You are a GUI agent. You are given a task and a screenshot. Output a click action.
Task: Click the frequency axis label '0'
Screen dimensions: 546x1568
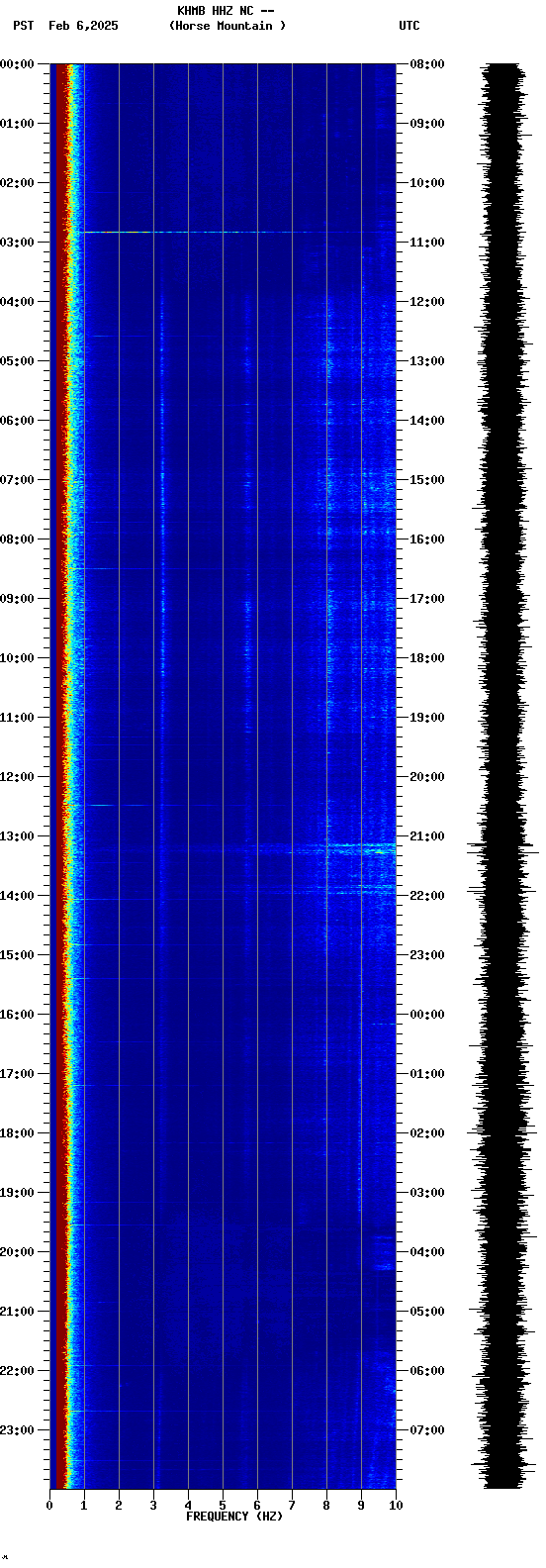[x=49, y=1506]
